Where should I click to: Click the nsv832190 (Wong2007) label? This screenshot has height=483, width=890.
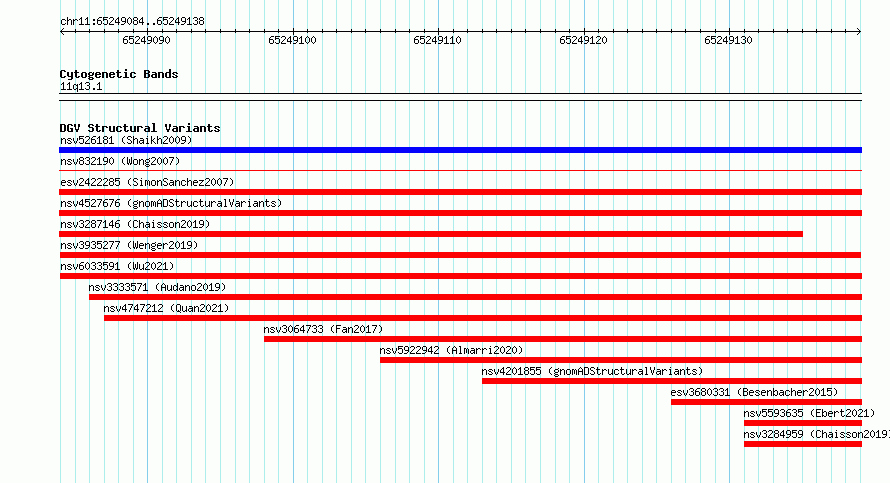[120, 161]
